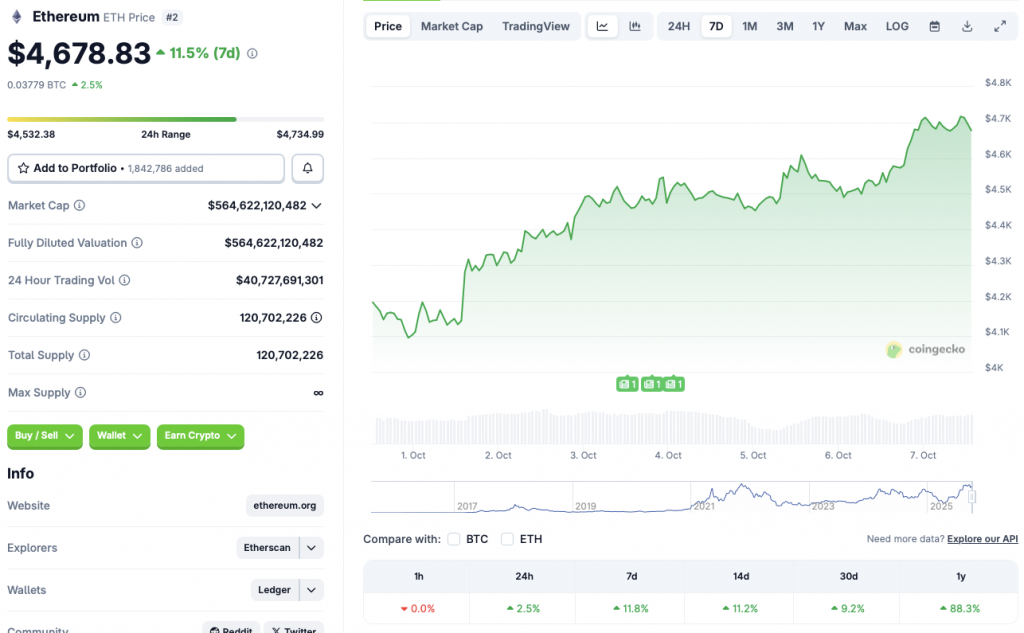Open the Explore our API link

coord(982,539)
